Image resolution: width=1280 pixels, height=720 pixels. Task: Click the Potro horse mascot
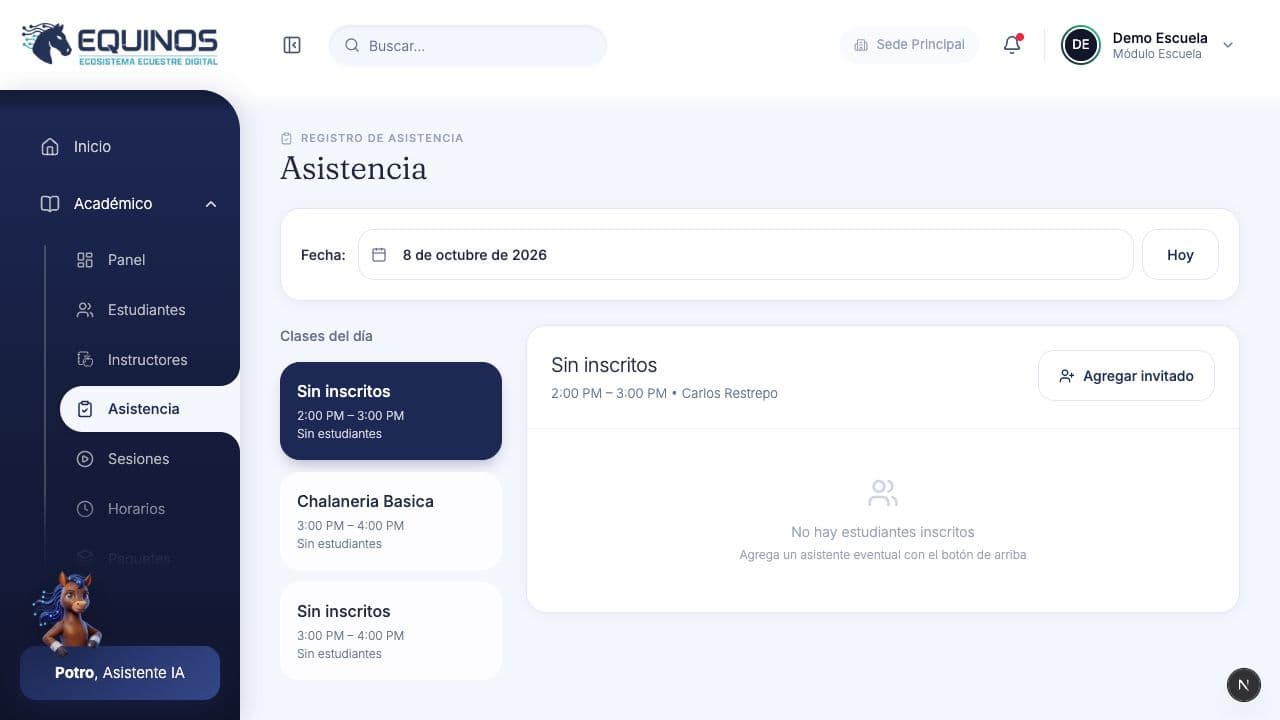[68, 612]
